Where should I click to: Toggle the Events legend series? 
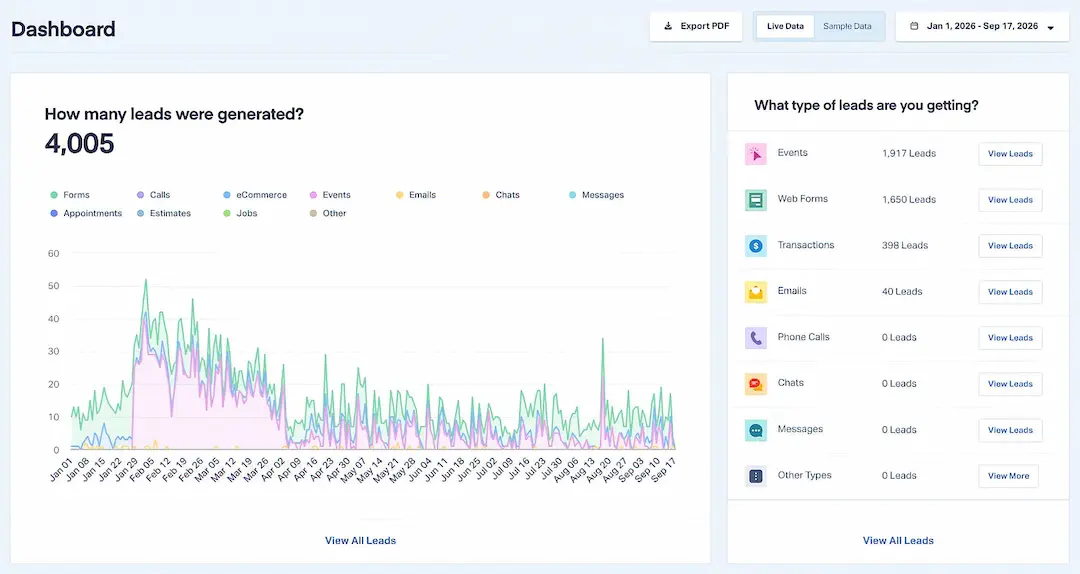tap(330, 195)
